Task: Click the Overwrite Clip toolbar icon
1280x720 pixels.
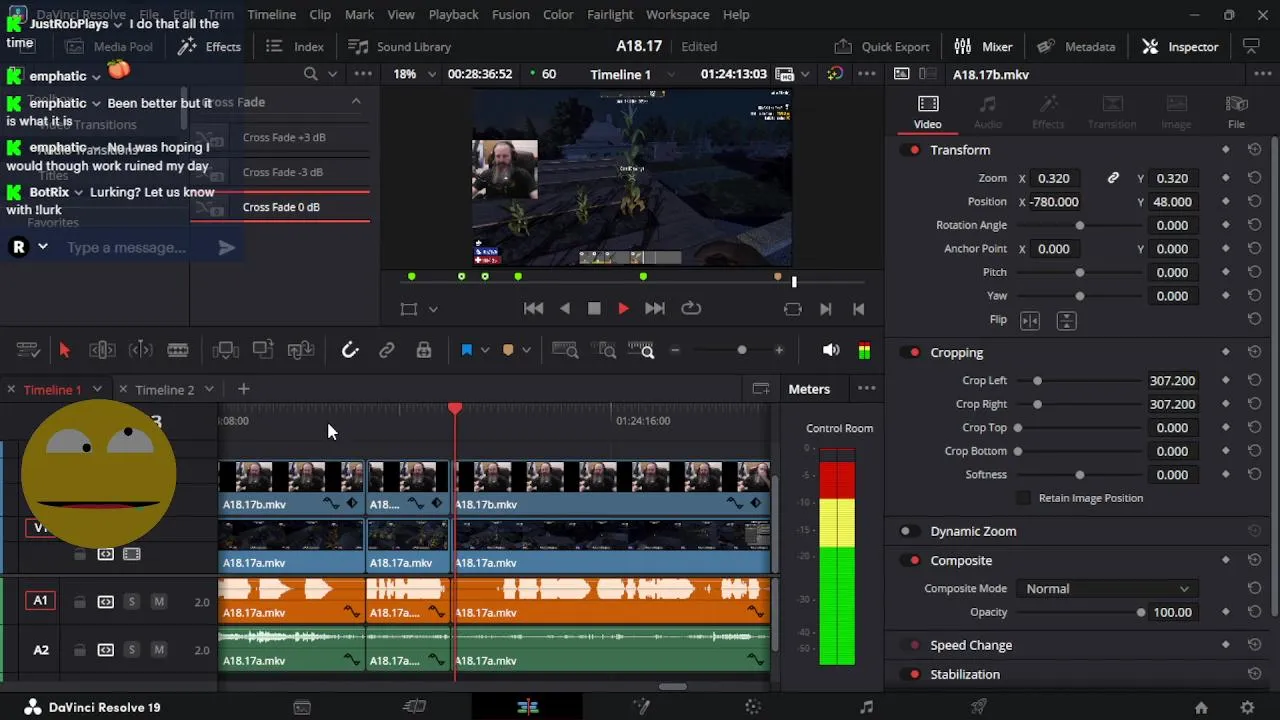Action: tap(263, 350)
